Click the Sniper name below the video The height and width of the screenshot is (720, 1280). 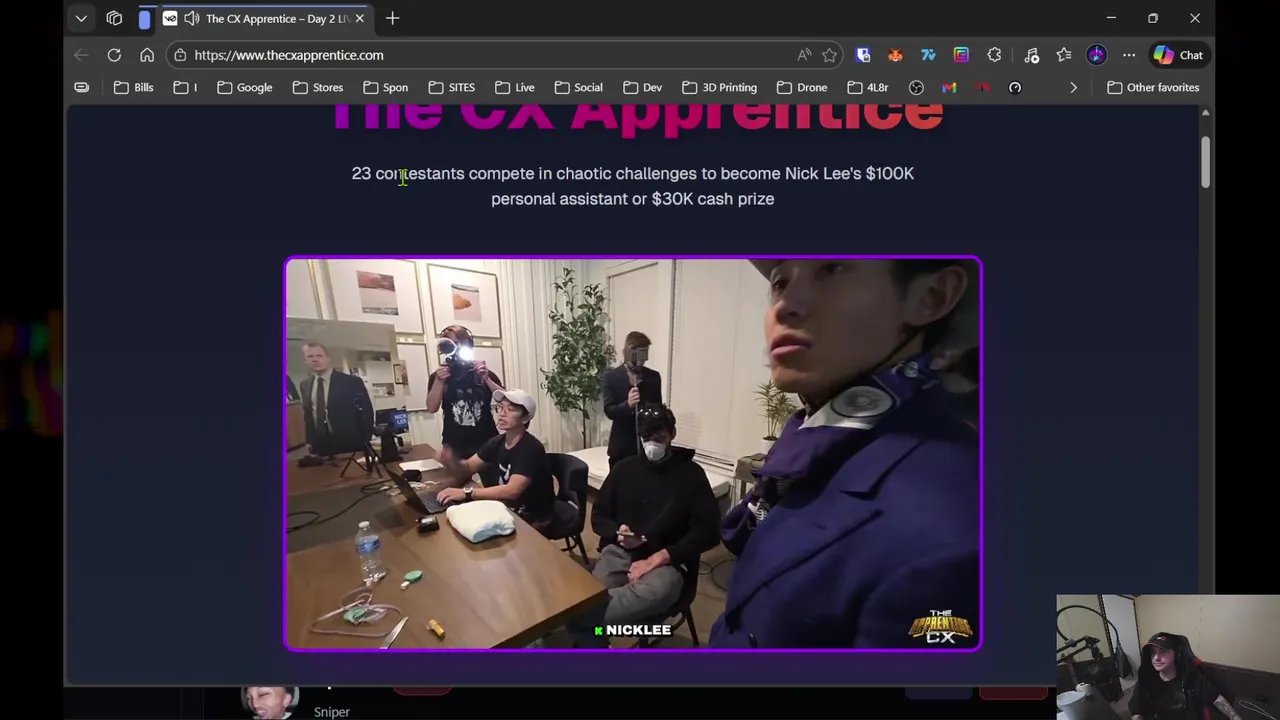click(331, 712)
